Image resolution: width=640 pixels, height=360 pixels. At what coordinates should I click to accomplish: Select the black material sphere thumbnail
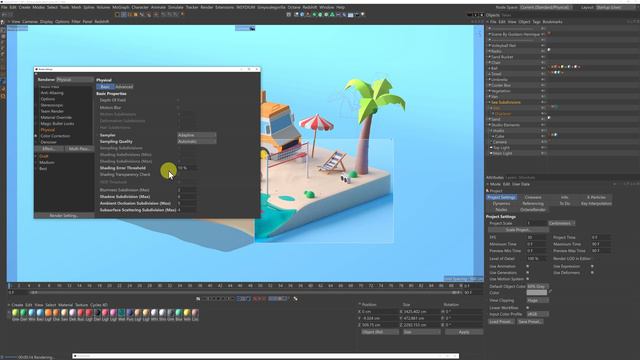(97, 313)
